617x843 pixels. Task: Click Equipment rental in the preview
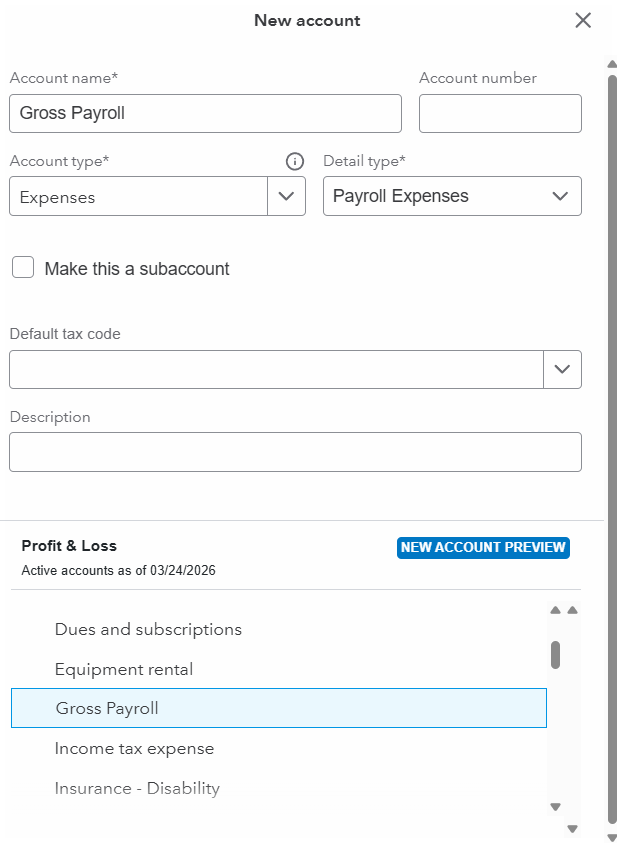[x=124, y=669]
